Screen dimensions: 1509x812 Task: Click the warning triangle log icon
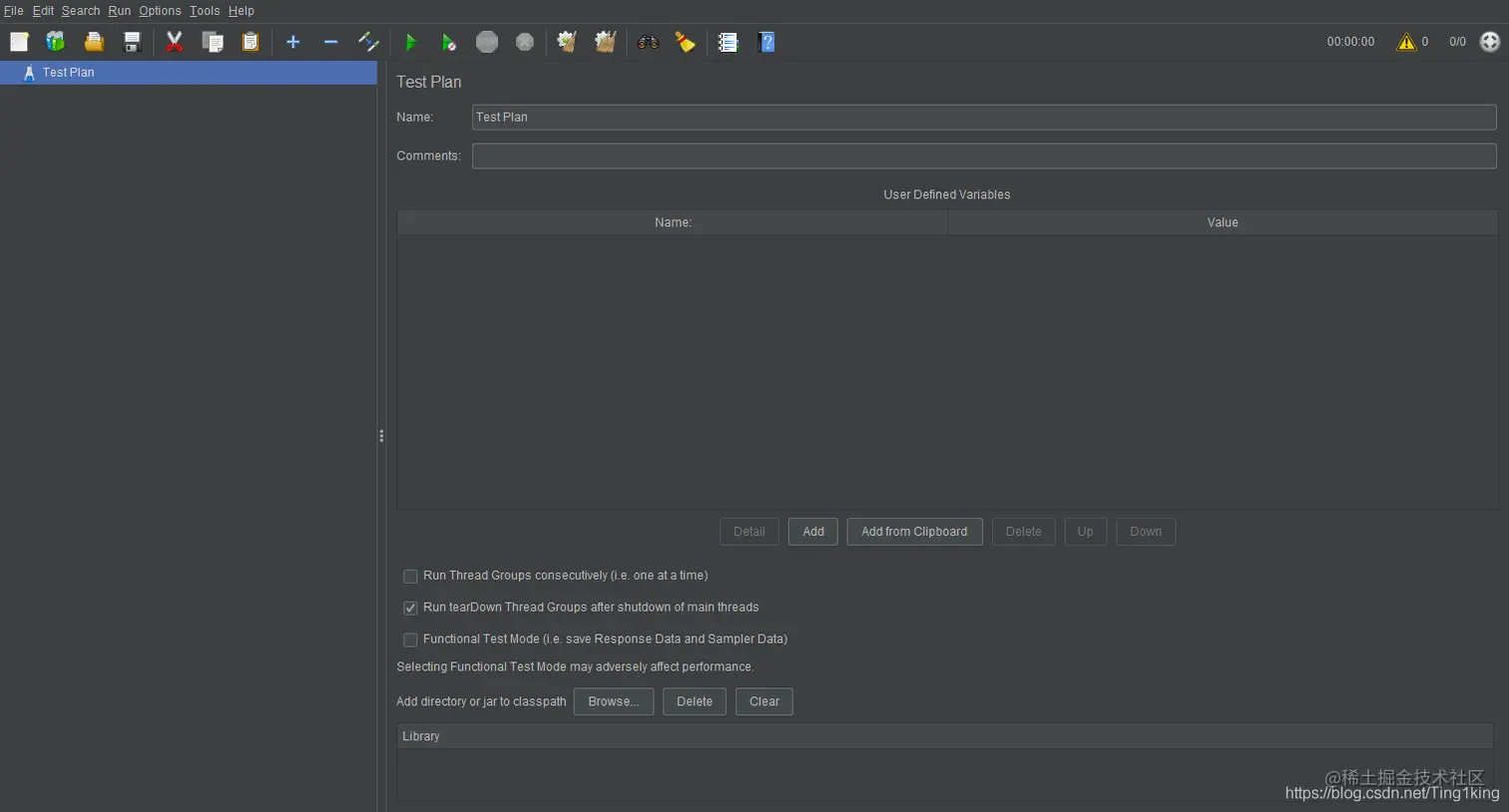click(1406, 42)
